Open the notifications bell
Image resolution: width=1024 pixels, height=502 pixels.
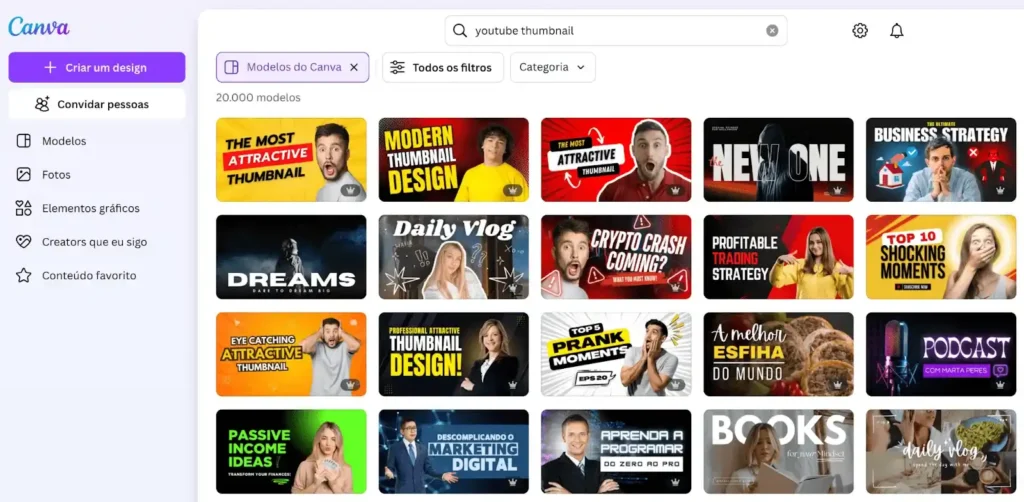coord(897,31)
